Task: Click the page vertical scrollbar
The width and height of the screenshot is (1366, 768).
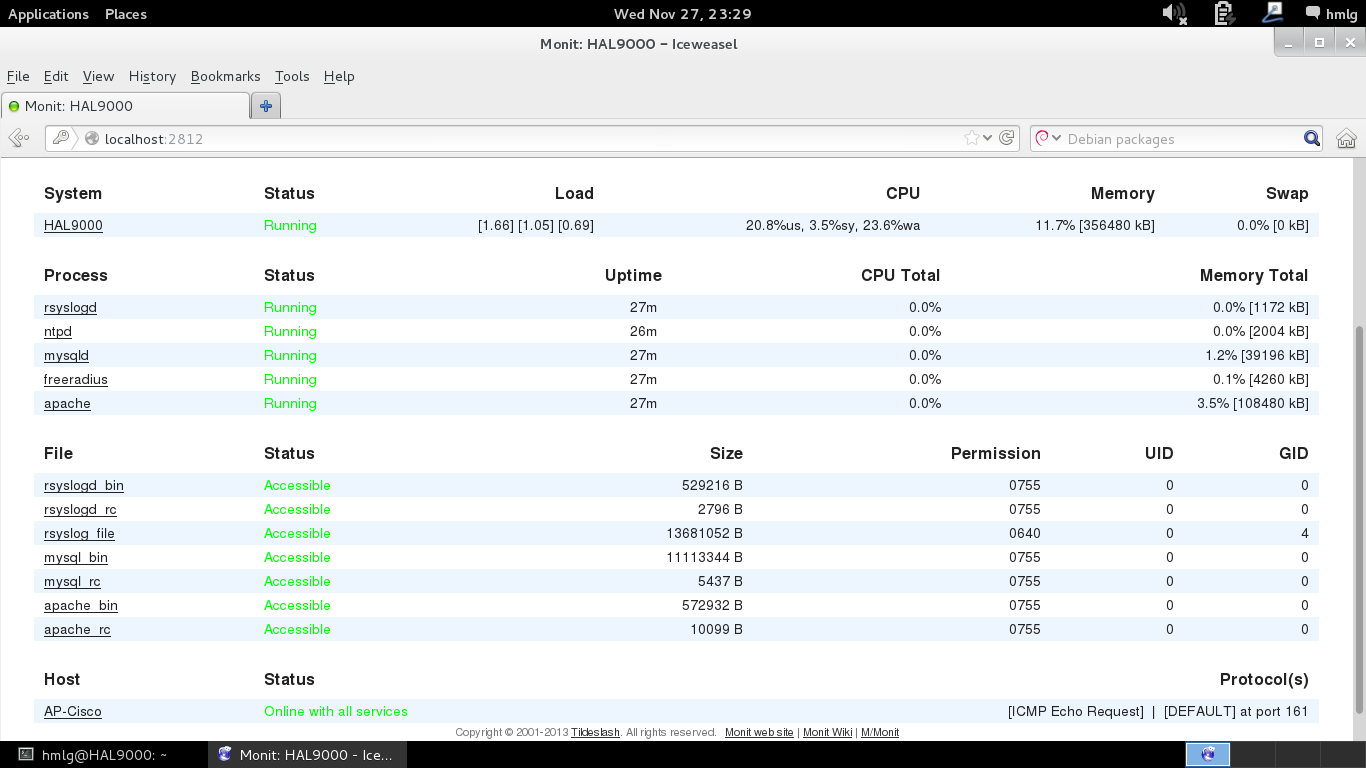Action: click(x=1358, y=519)
